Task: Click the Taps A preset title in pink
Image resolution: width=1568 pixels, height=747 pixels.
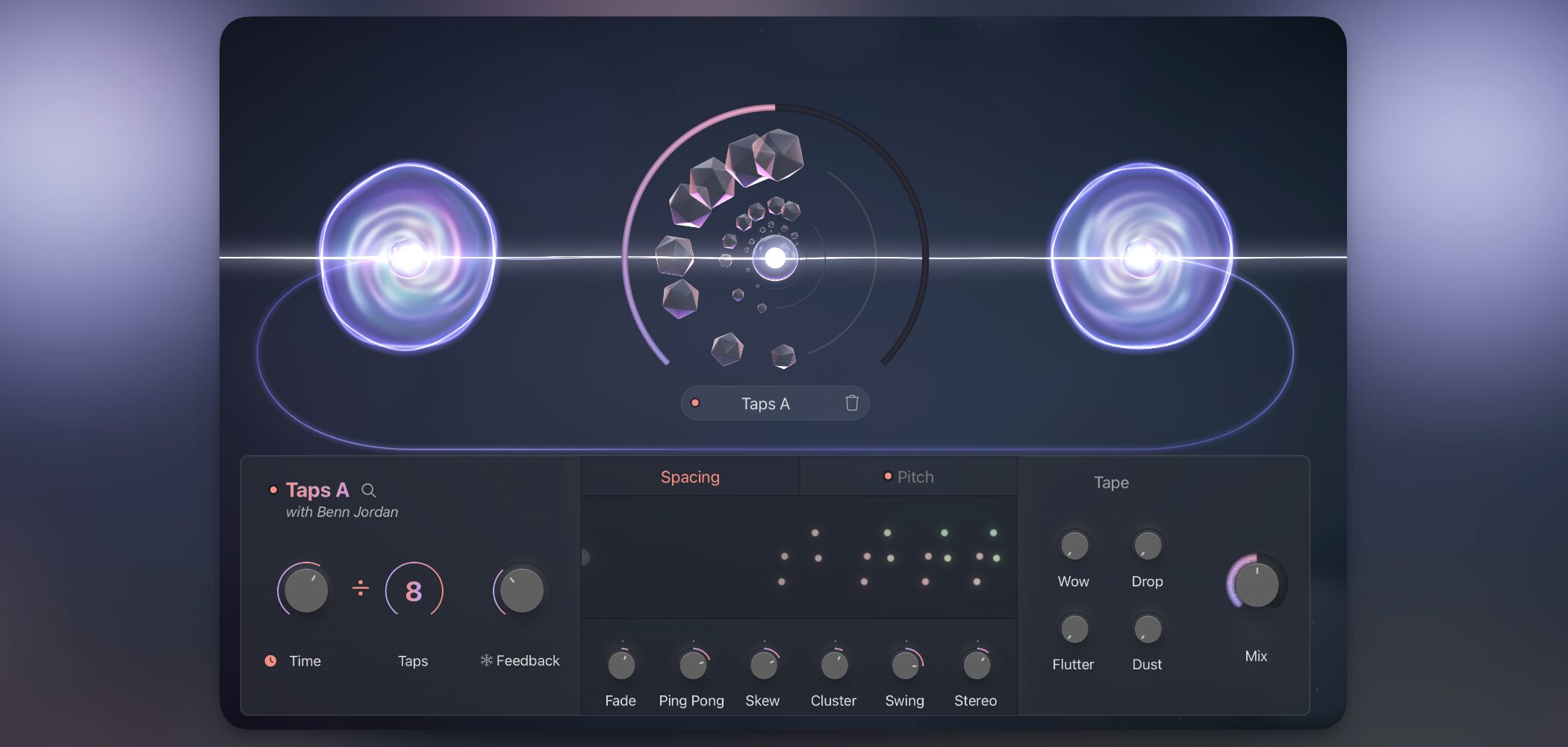Action: (x=317, y=490)
